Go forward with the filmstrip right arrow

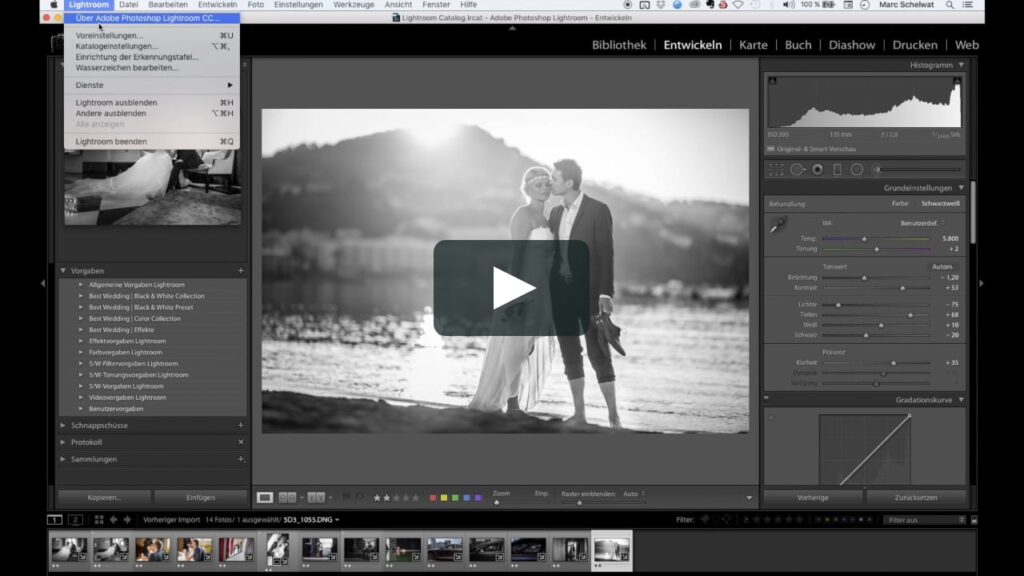(127, 520)
